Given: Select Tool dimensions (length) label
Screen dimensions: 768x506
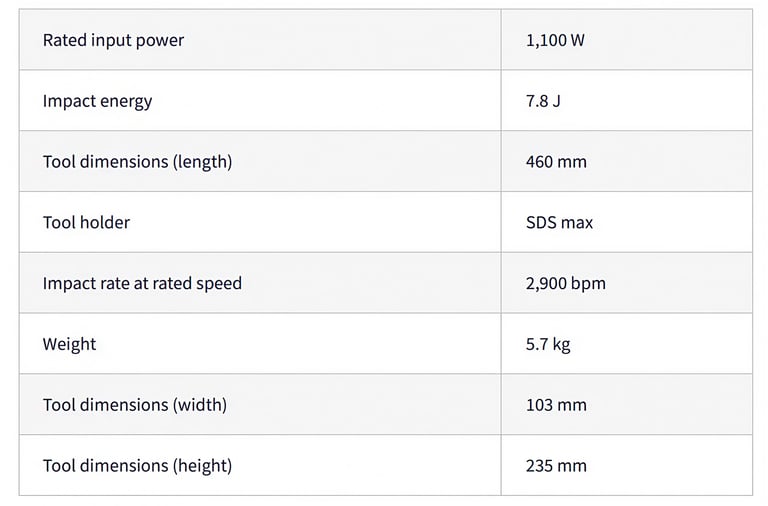Looking at the screenshot, I should click(137, 162).
